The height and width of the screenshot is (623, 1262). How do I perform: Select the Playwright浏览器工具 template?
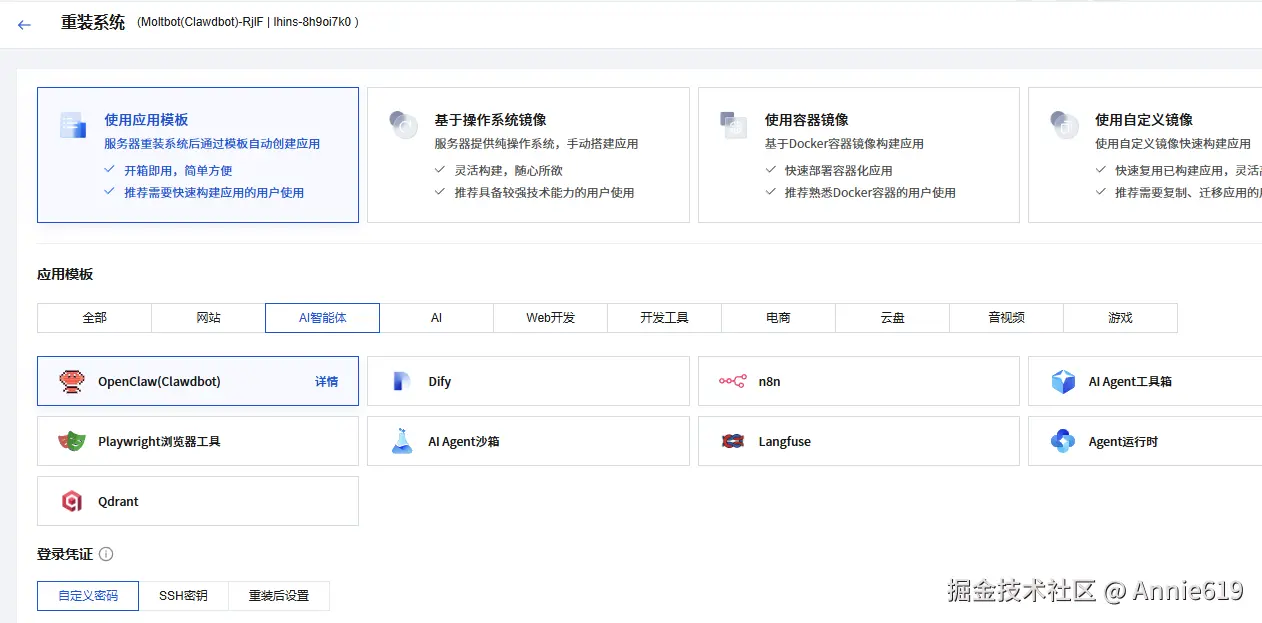[x=198, y=441]
